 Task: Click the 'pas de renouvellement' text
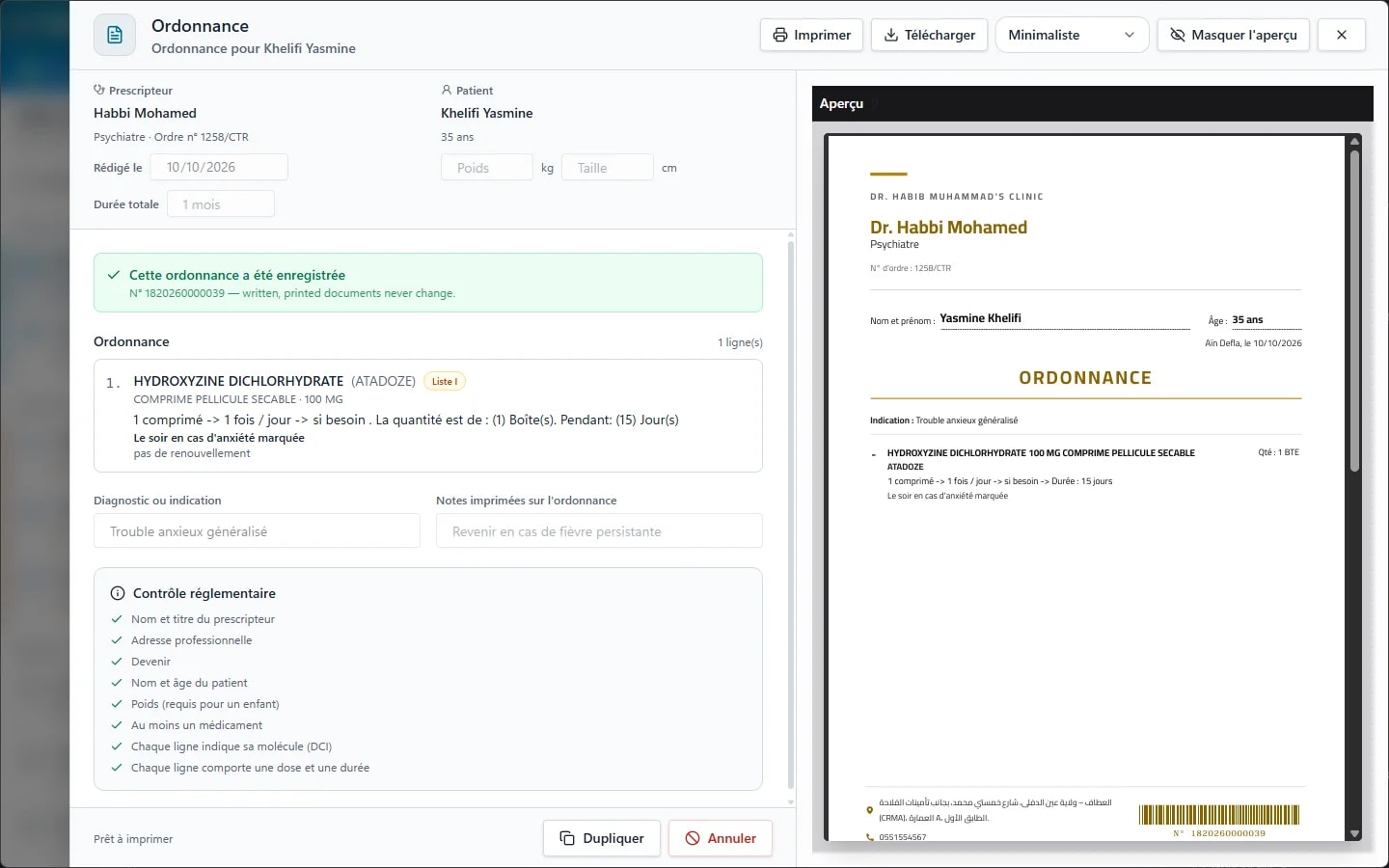(192, 453)
